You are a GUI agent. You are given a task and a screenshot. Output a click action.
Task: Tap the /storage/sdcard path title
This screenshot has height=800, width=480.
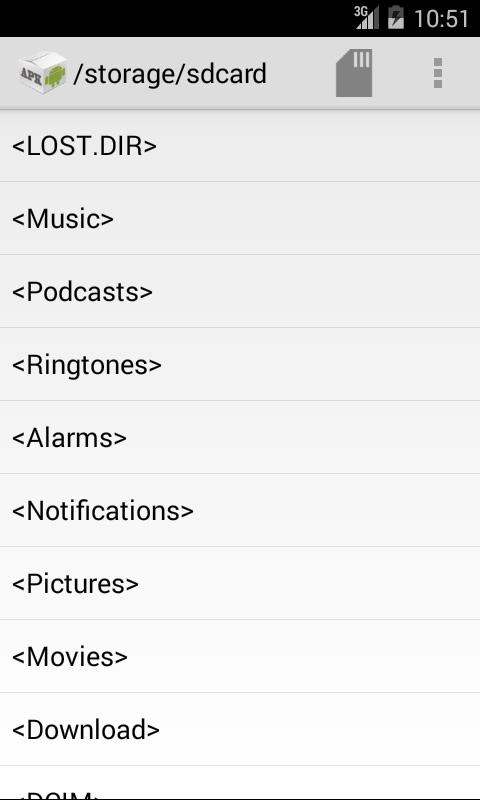[170, 74]
